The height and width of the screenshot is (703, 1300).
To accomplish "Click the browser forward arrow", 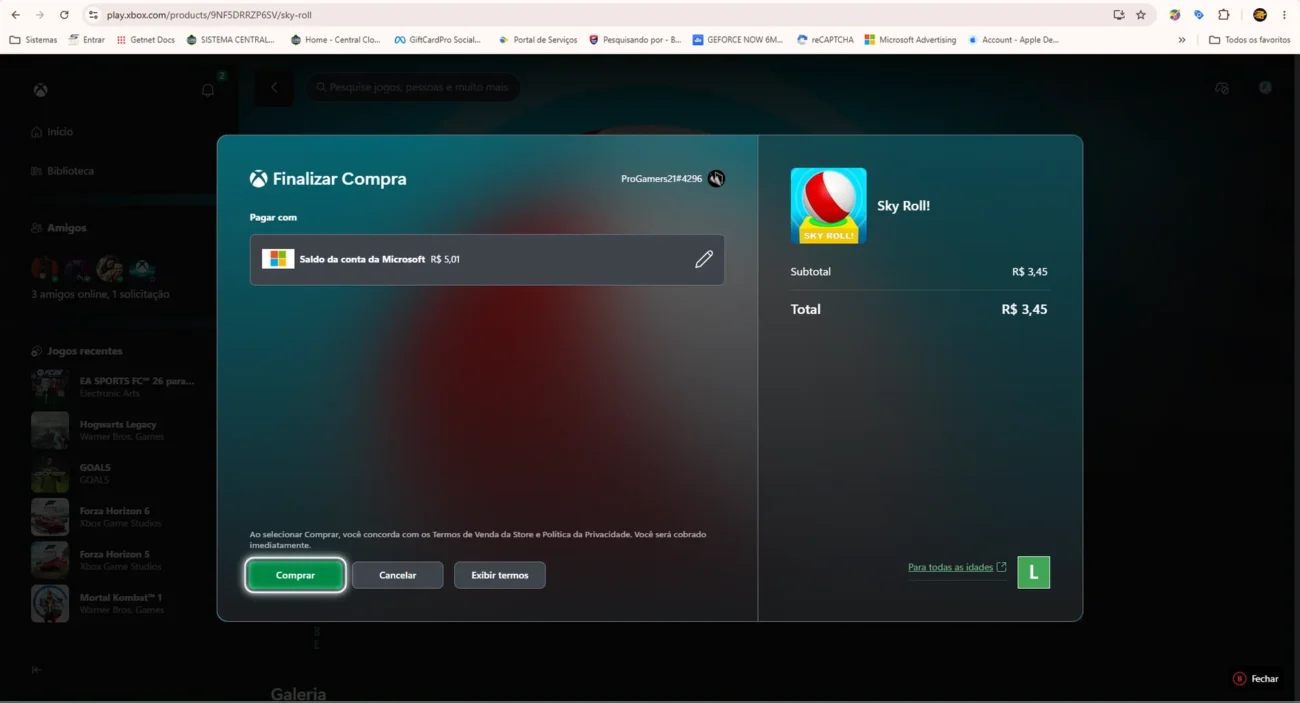I will [39, 15].
